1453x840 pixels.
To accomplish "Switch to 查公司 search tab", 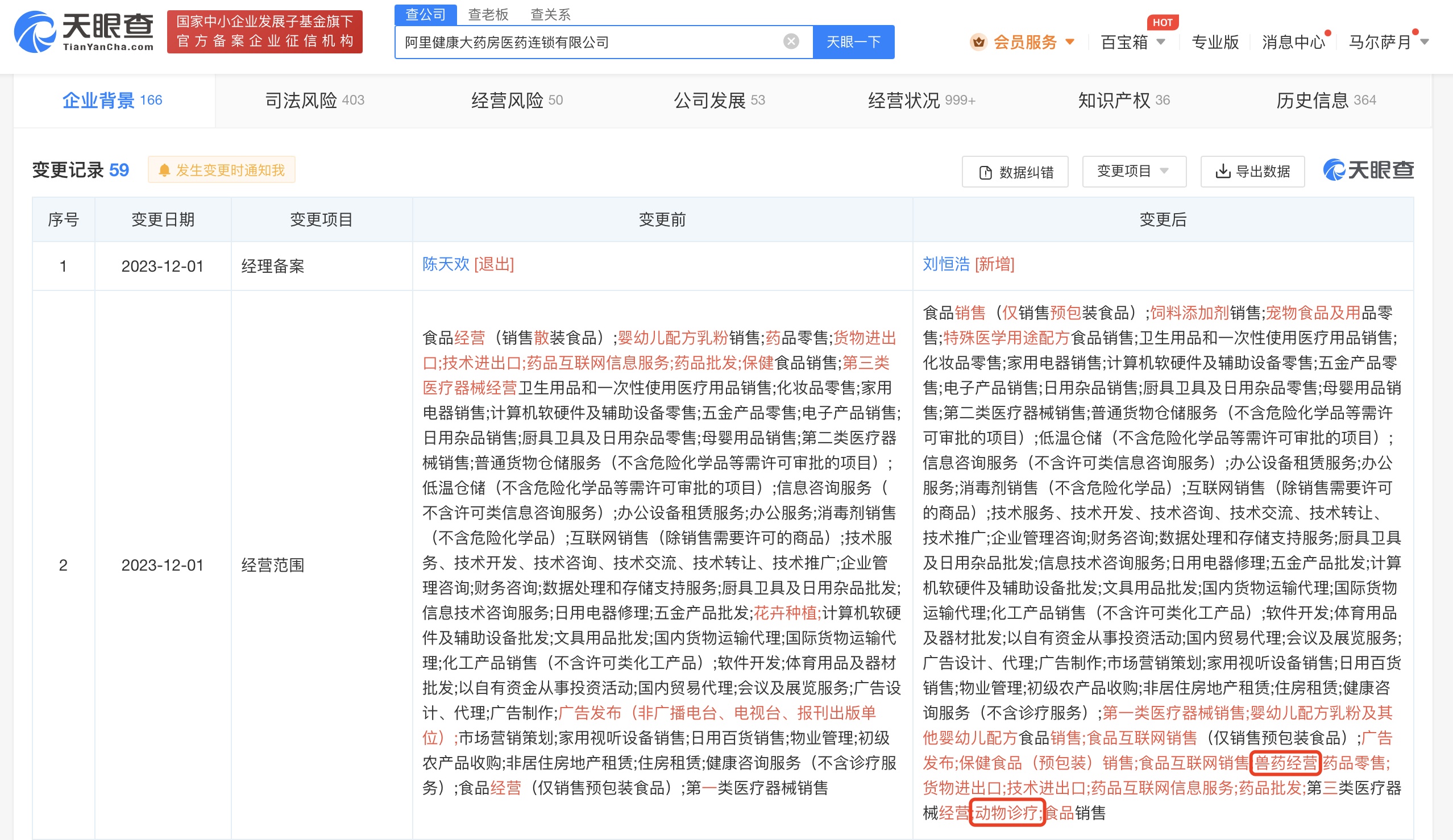I will pyautogui.click(x=426, y=14).
